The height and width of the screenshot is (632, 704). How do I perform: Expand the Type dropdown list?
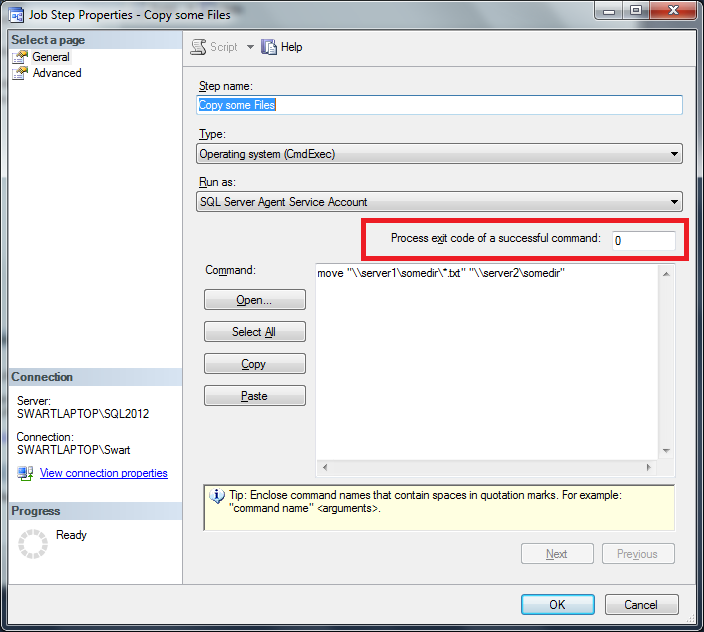pyautogui.click(x=674, y=154)
